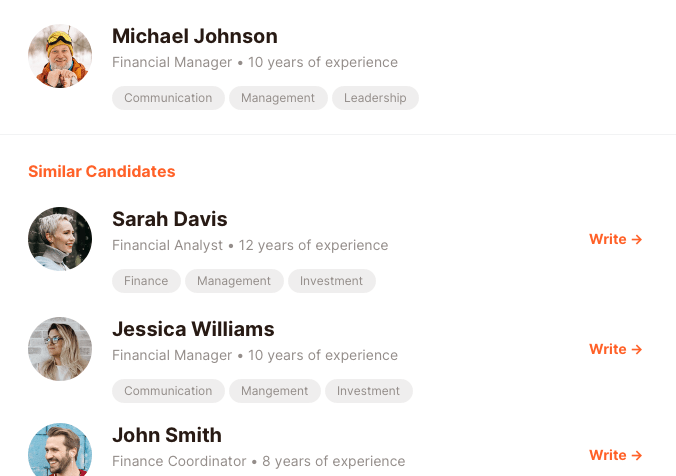Open the Michael Johnson name heading
This screenshot has width=676, height=476.
point(195,36)
